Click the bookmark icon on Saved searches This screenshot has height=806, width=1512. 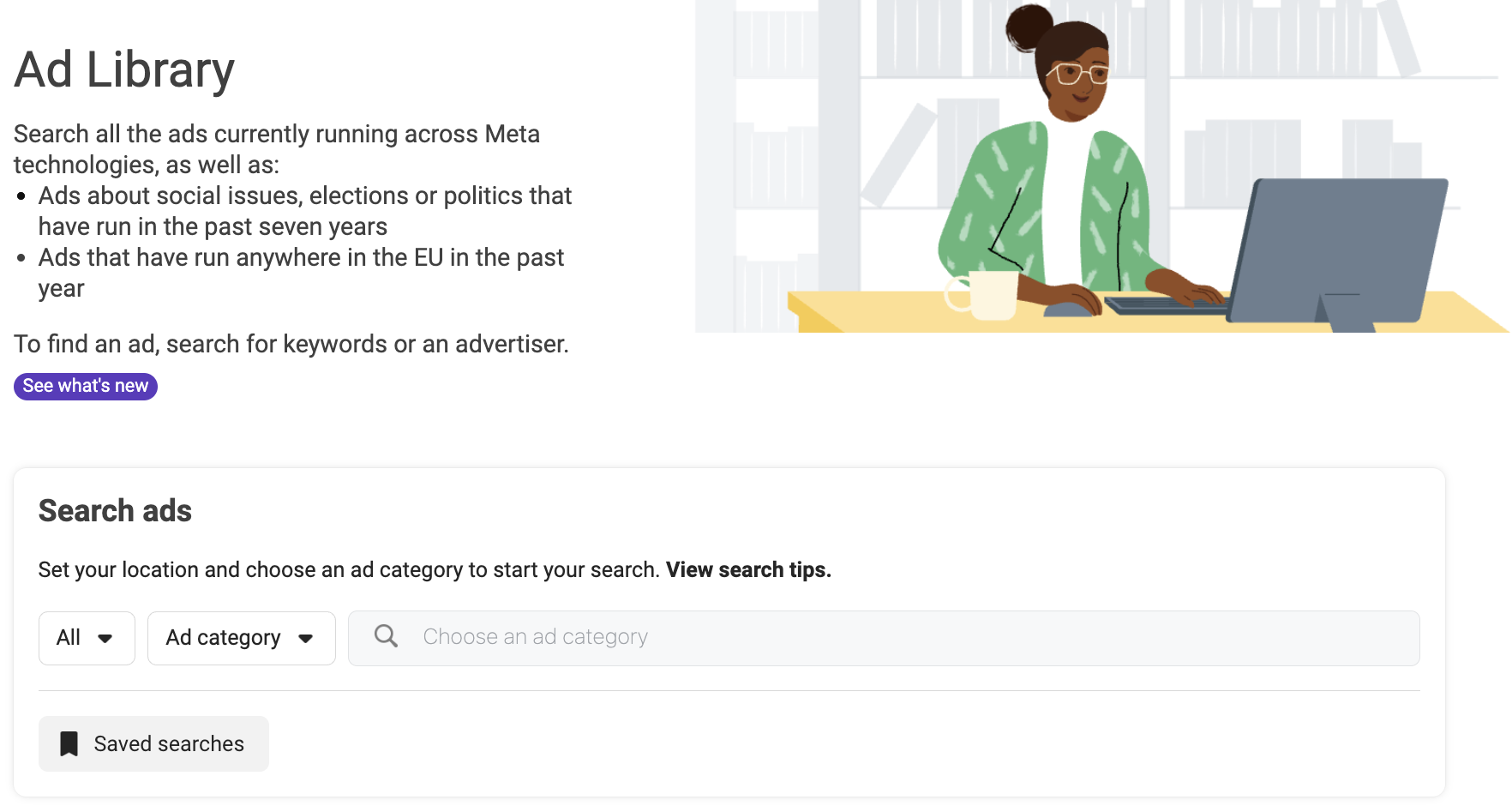pyautogui.click(x=69, y=743)
